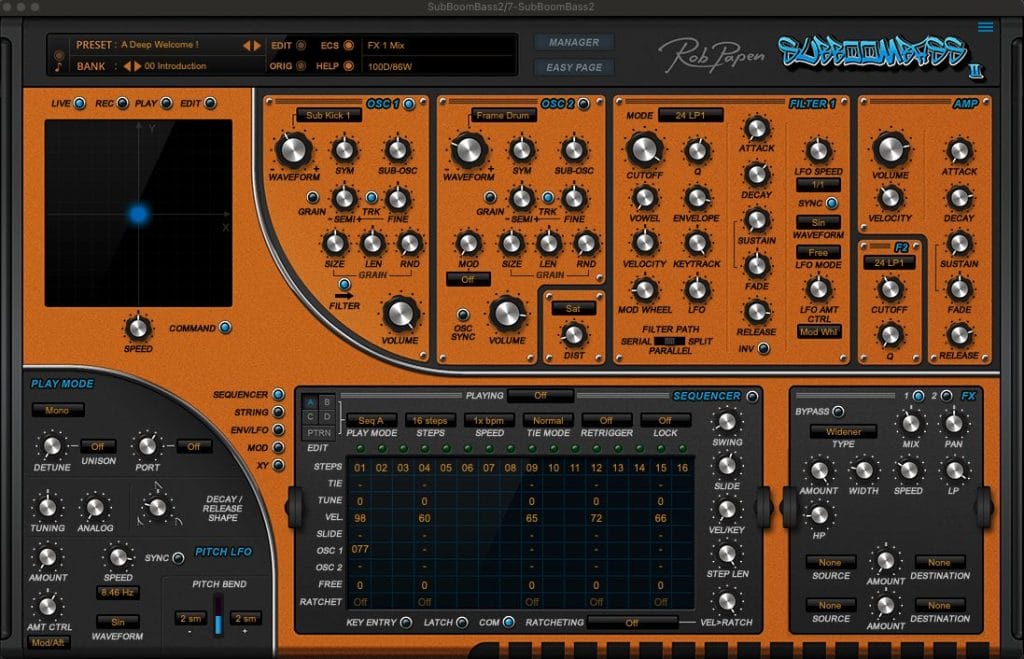
Task: Click the Filter 1 VOWEL knob
Action: (x=645, y=197)
